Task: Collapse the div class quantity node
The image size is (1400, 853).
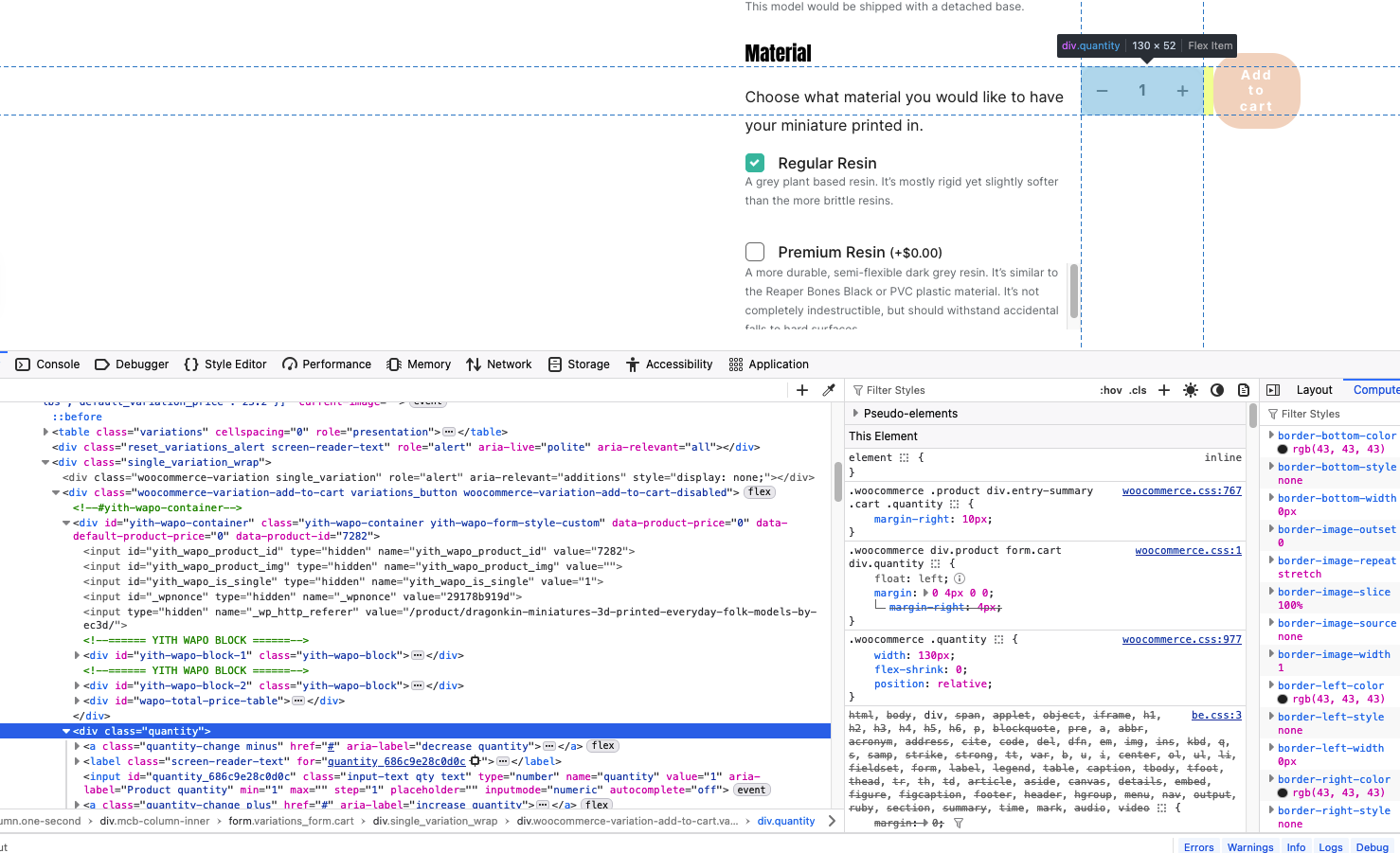Action: [x=66, y=731]
